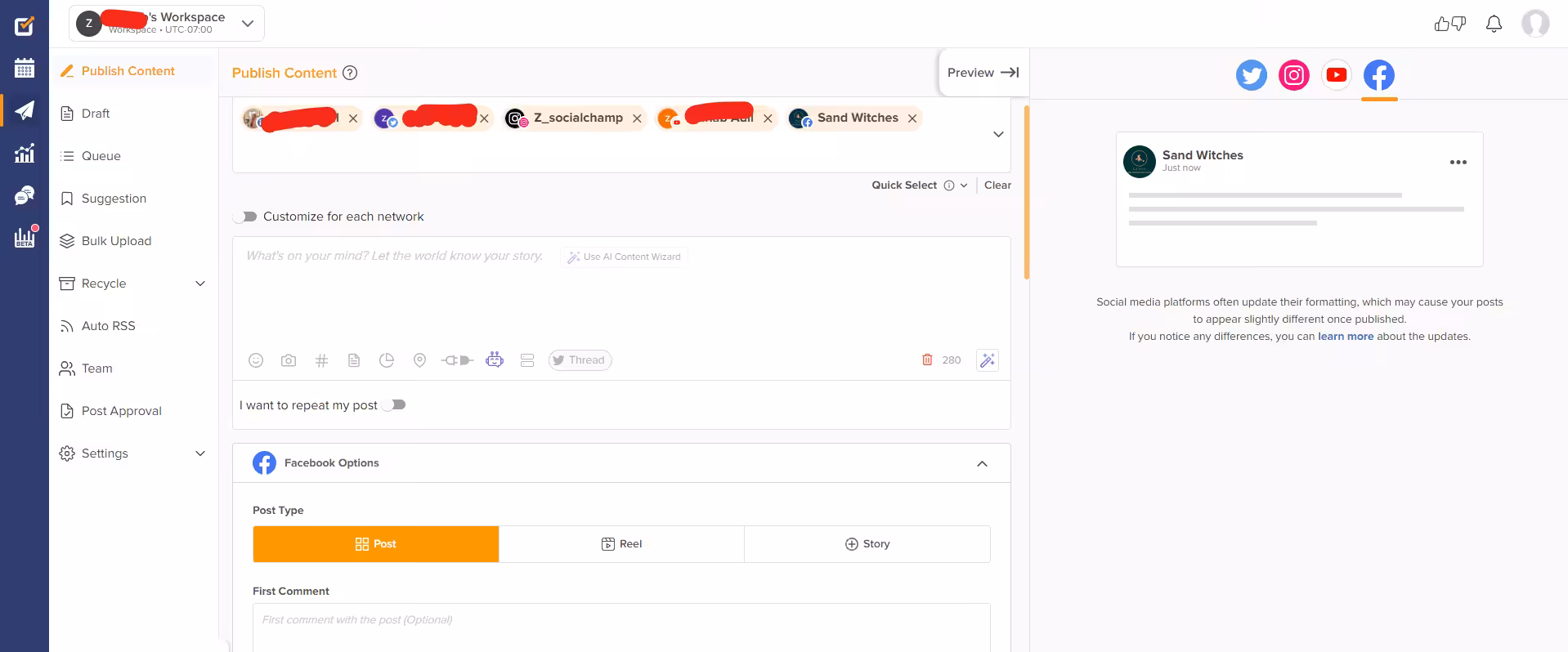1568x652 pixels.
Task: Switch preview to Facebook icon
Action: click(1379, 75)
